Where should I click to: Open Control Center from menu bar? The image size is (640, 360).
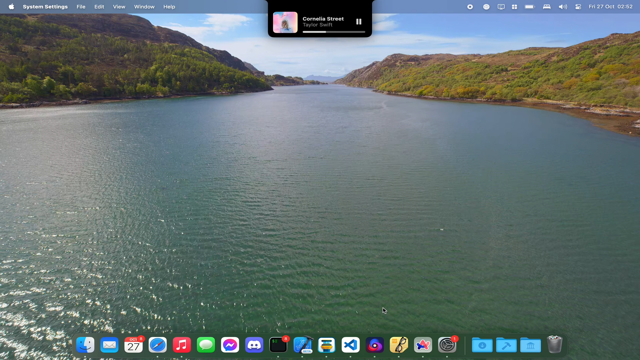(578, 7)
